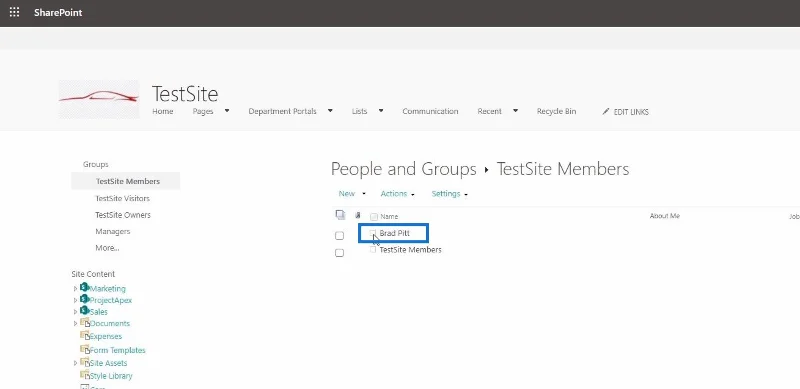Click the Expenses library folder icon
Screen dimensions: 800x389
(85, 335)
